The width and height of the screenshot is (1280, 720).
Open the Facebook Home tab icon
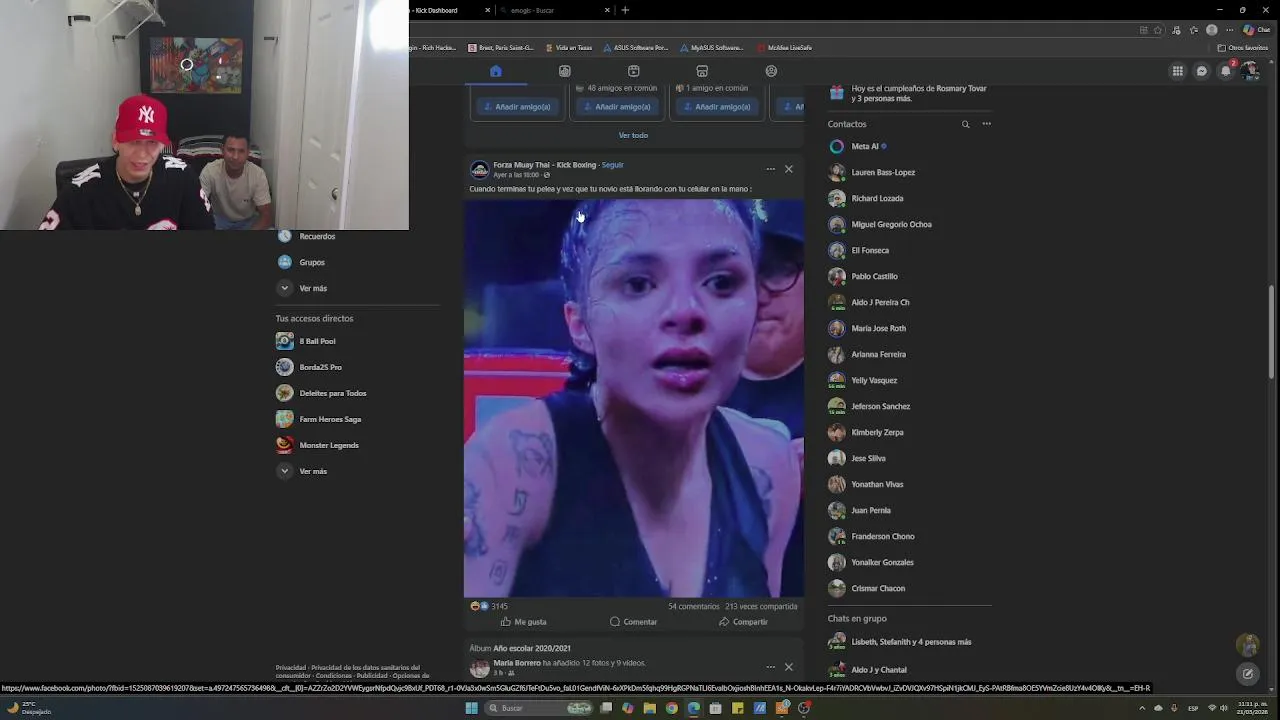pos(496,71)
